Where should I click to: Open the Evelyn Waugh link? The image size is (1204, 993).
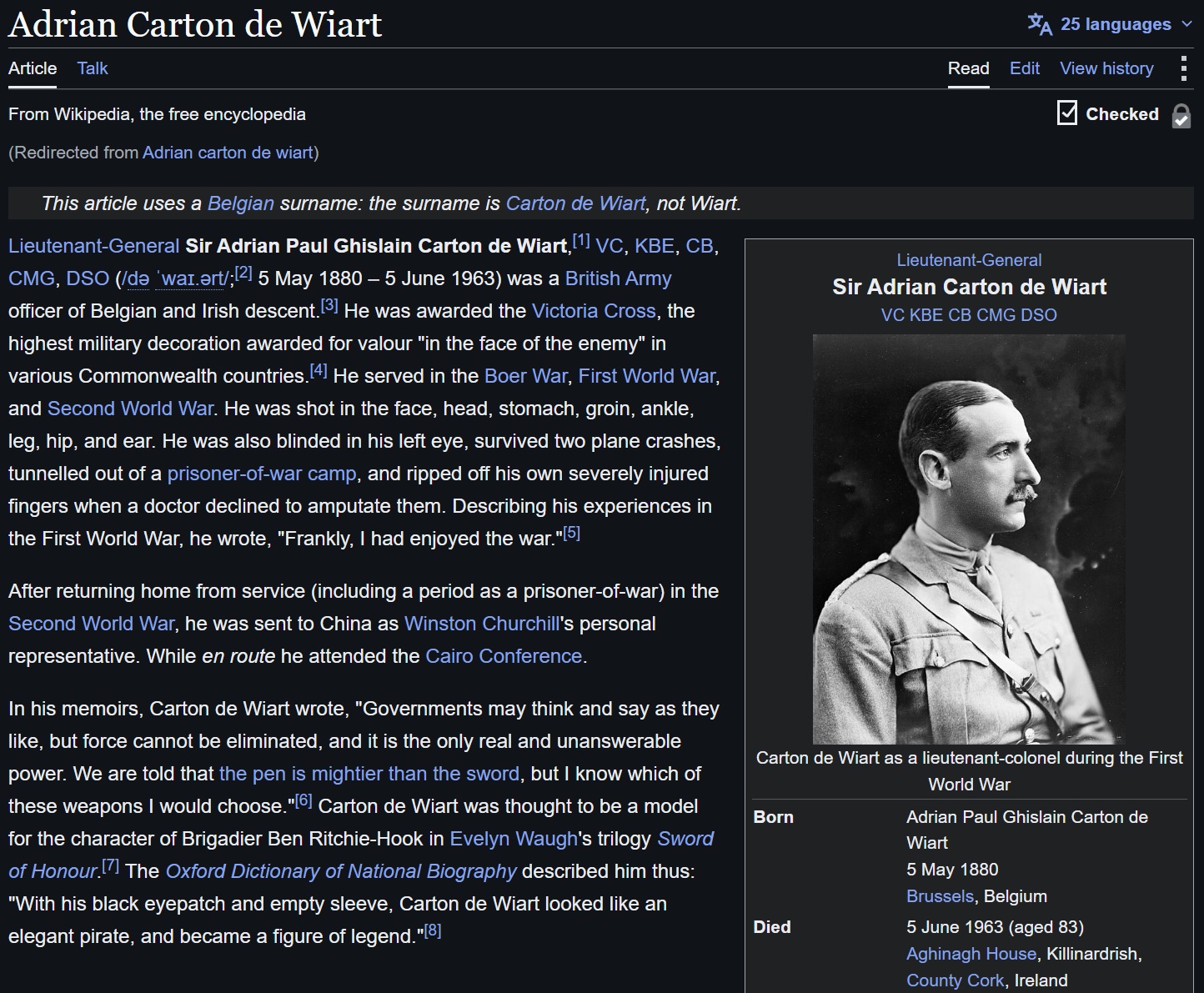tap(514, 839)
